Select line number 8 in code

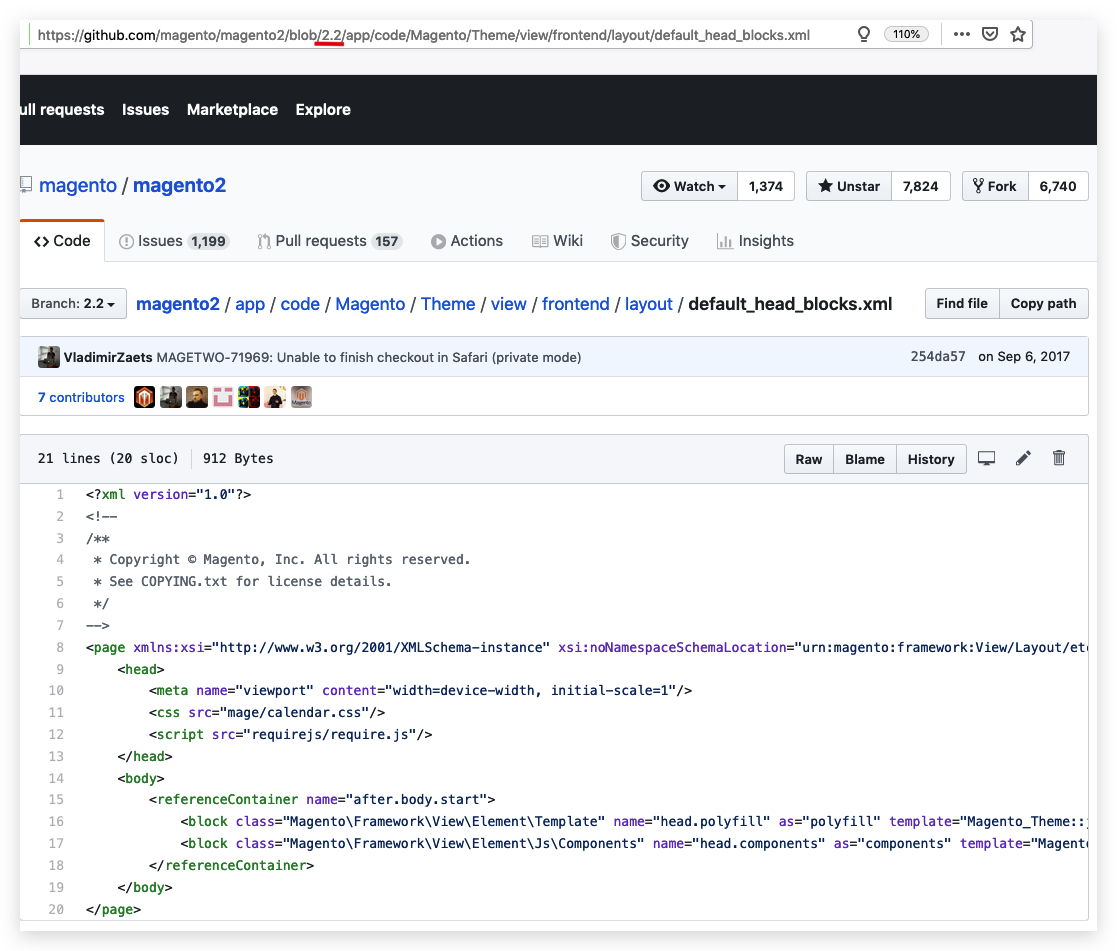coord(60,648)
